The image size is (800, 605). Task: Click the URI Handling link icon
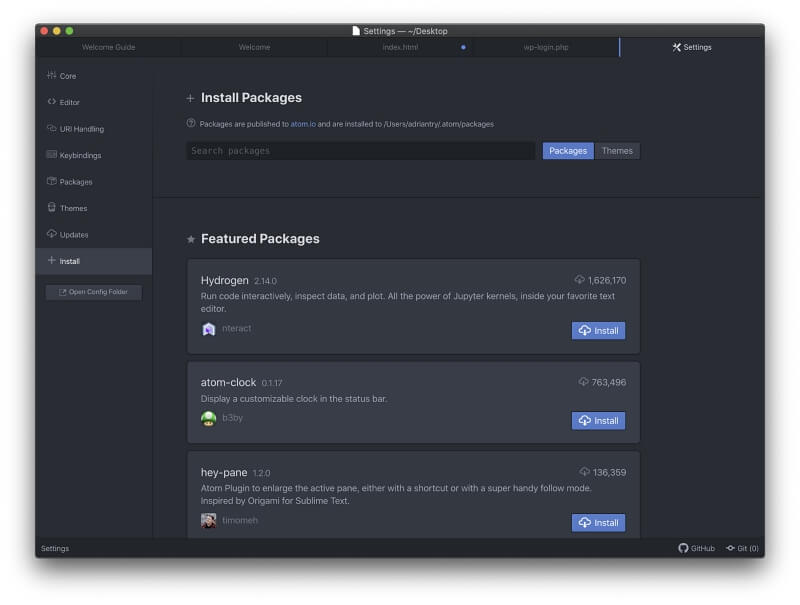coord(52,128)
